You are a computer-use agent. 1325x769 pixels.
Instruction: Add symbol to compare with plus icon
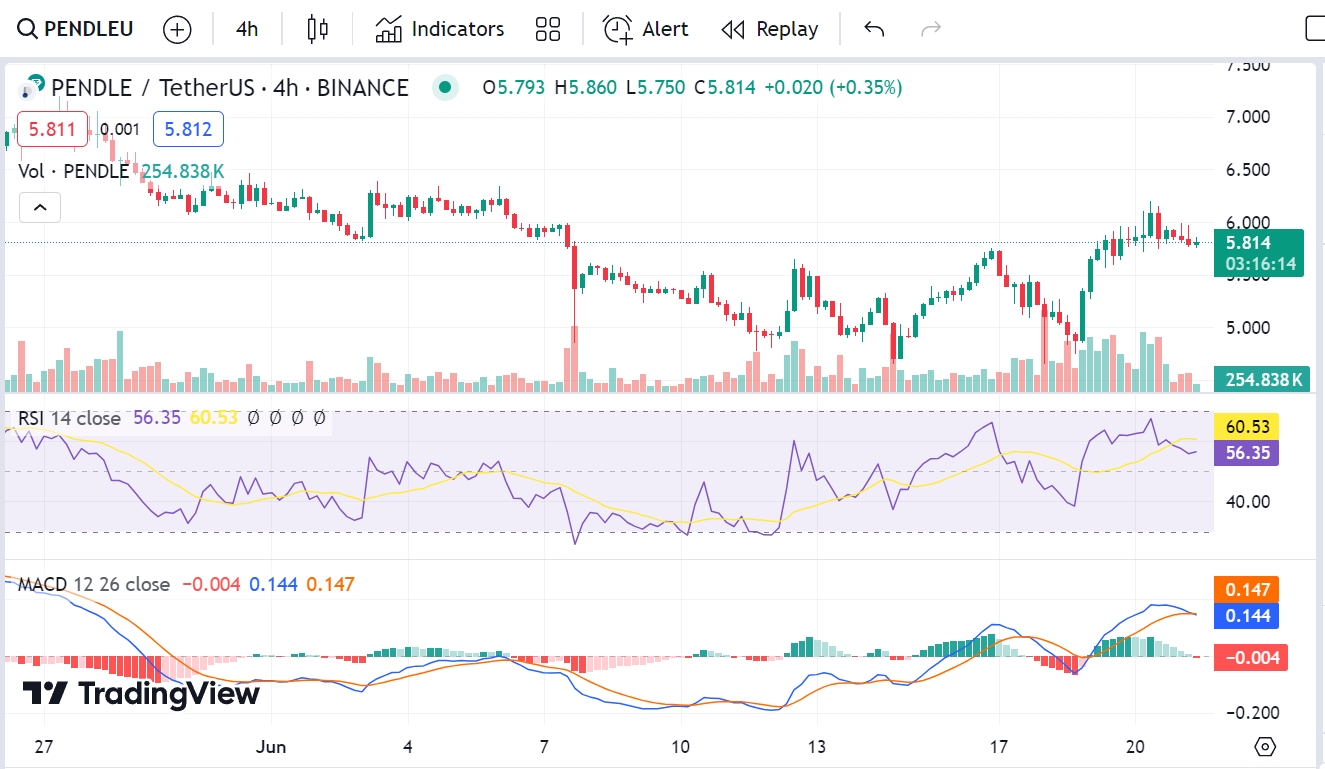[x=177, y=30]
